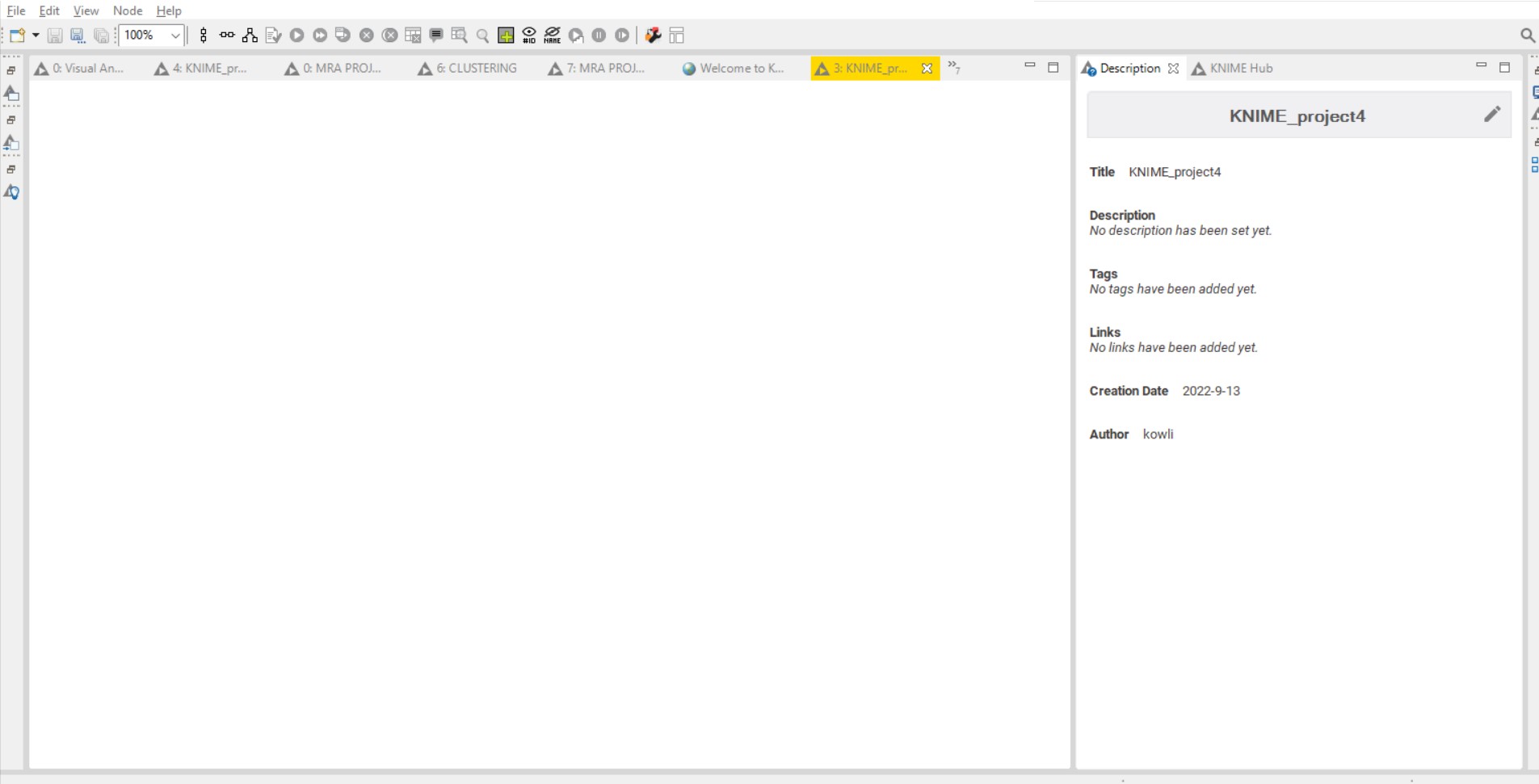Click the cancel selected node icon
The image size is (1539, 784).
[x=367, y=36]
